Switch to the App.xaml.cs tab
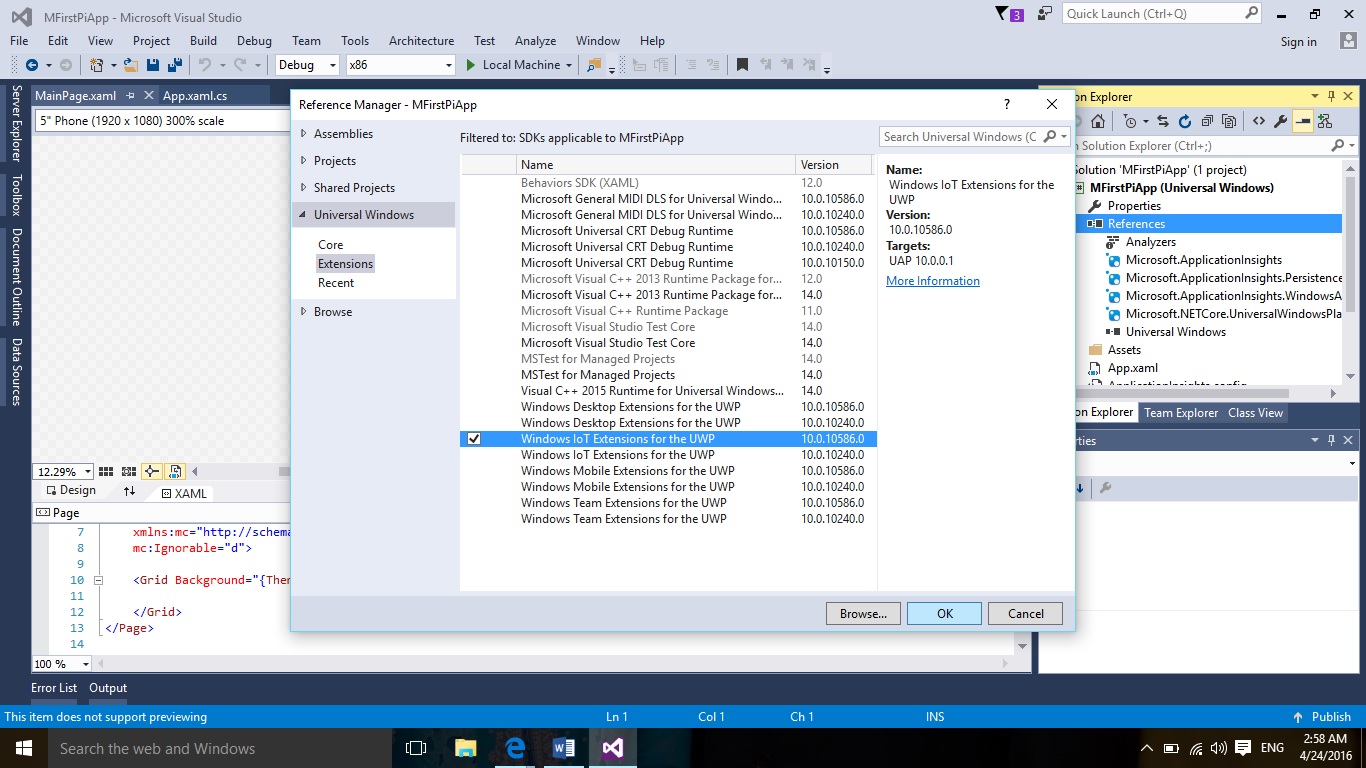1366x768 pixels. (195, 96)
